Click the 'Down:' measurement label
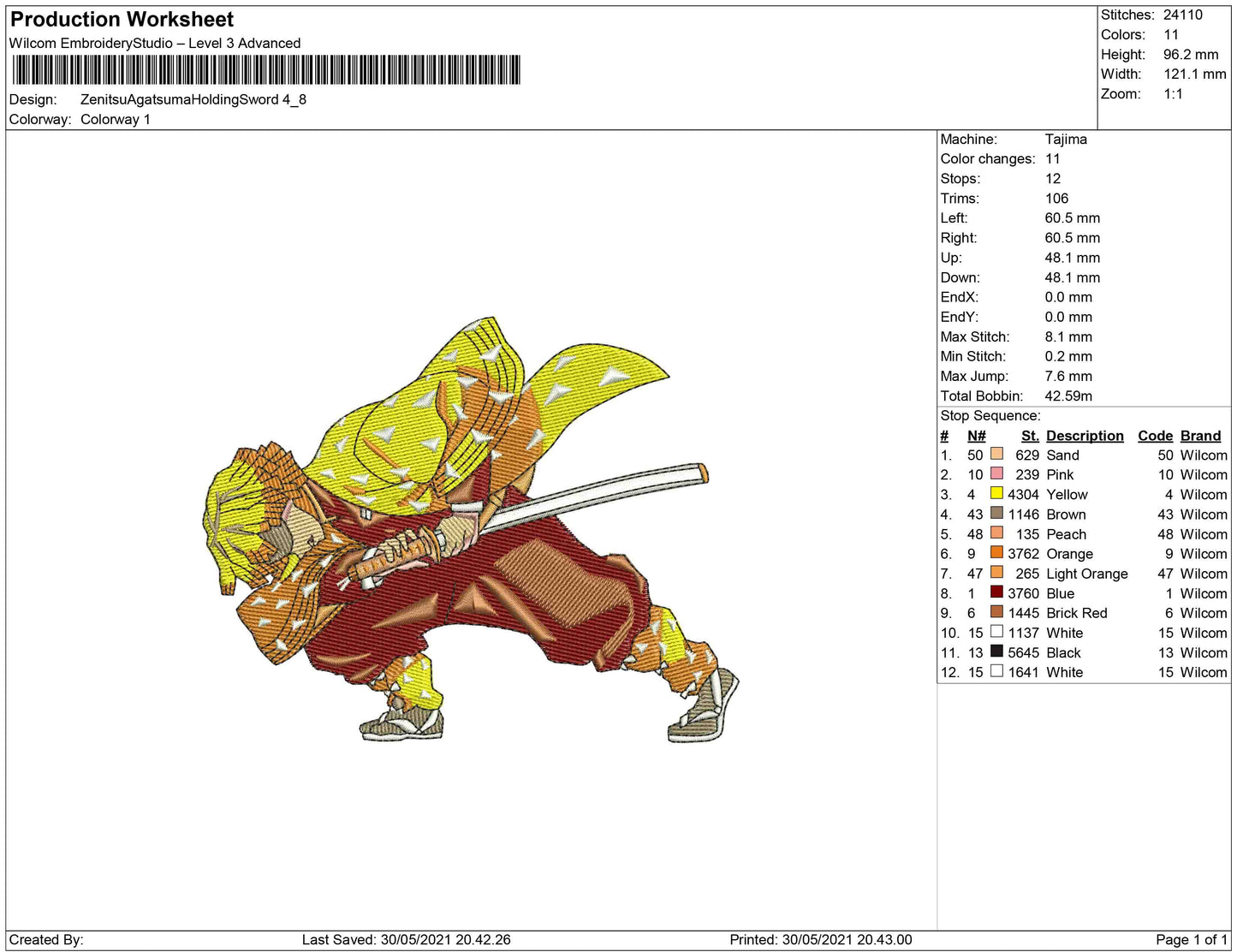The width and height of the screenshot is (1237, 952). [960, 277]
